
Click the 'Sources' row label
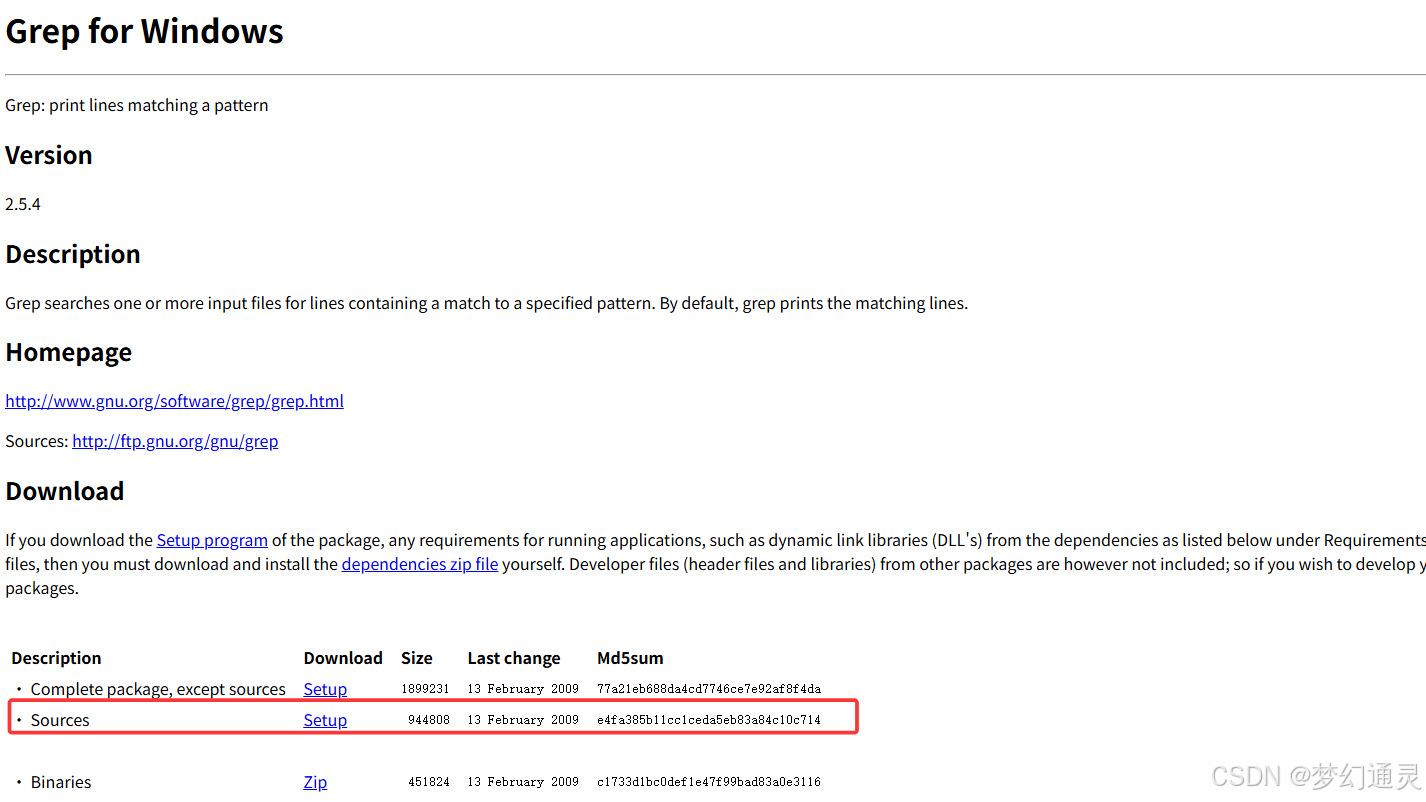tap(60, 720)
